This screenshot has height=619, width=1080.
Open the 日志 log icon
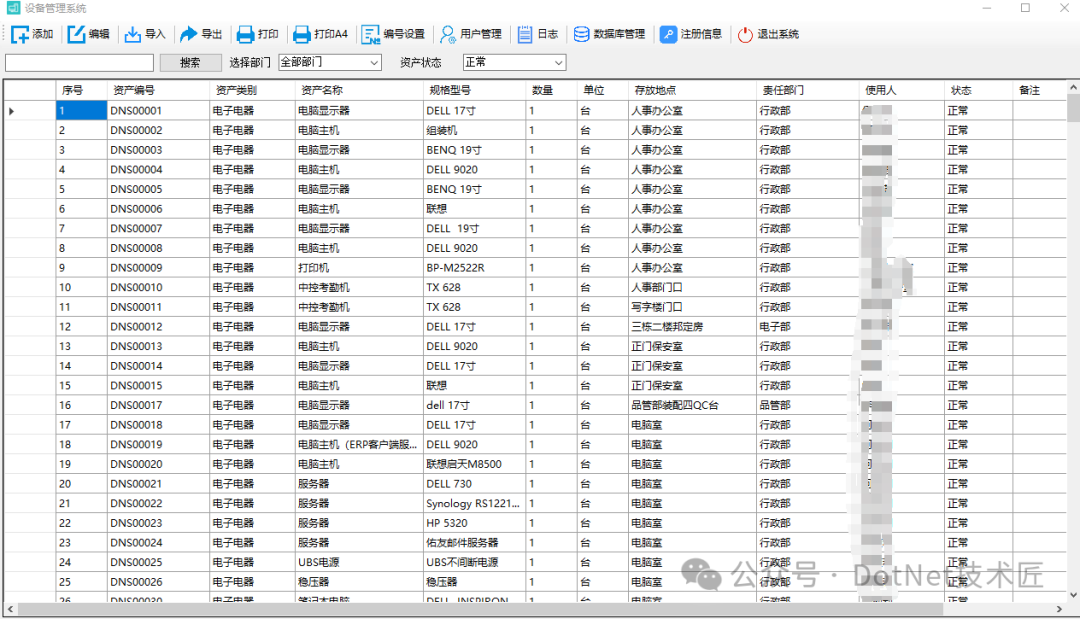coord(525,34)
